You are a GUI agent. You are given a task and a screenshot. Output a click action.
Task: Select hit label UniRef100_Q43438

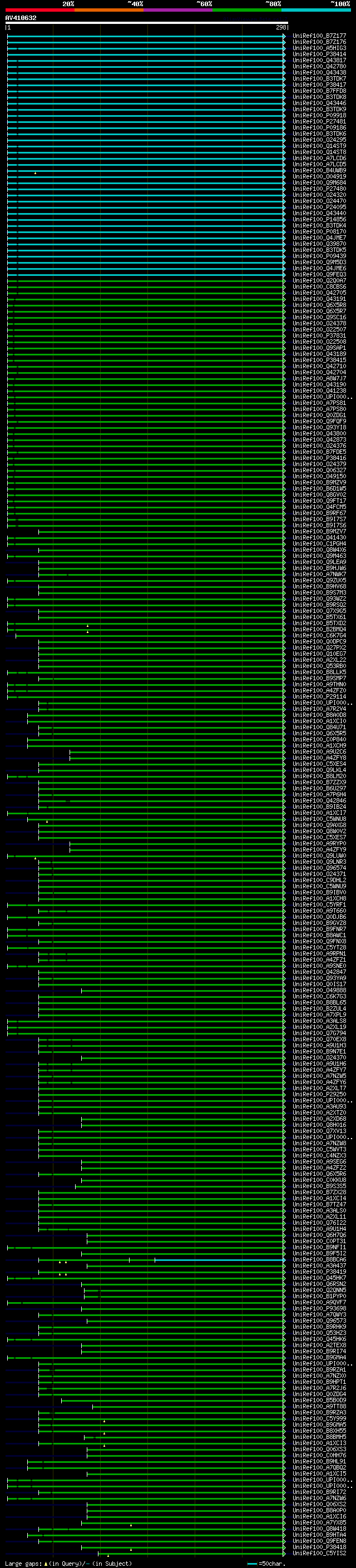pyautogui.click(x=319, y=72)
